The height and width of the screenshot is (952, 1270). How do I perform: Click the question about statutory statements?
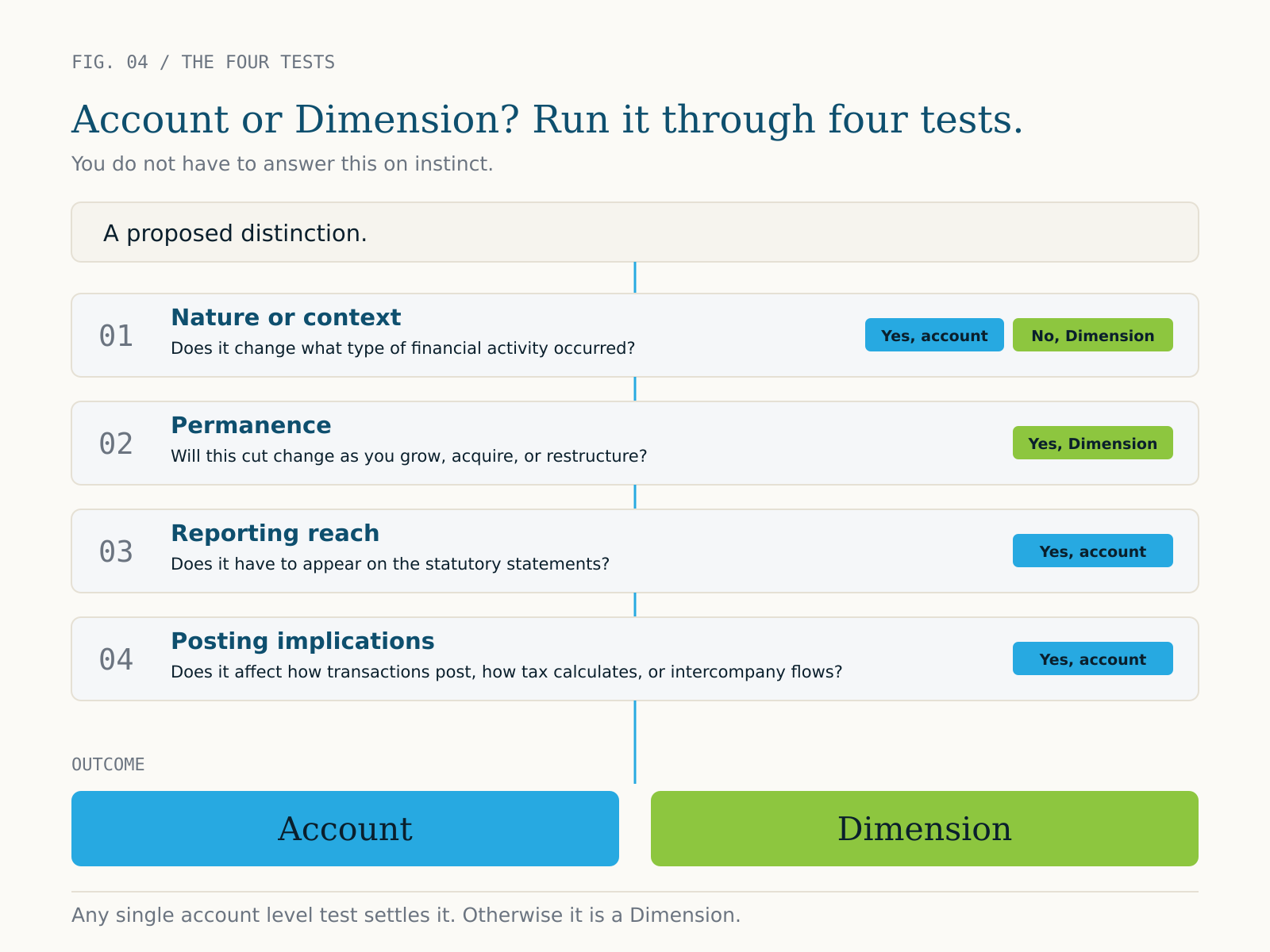[390, 564]
